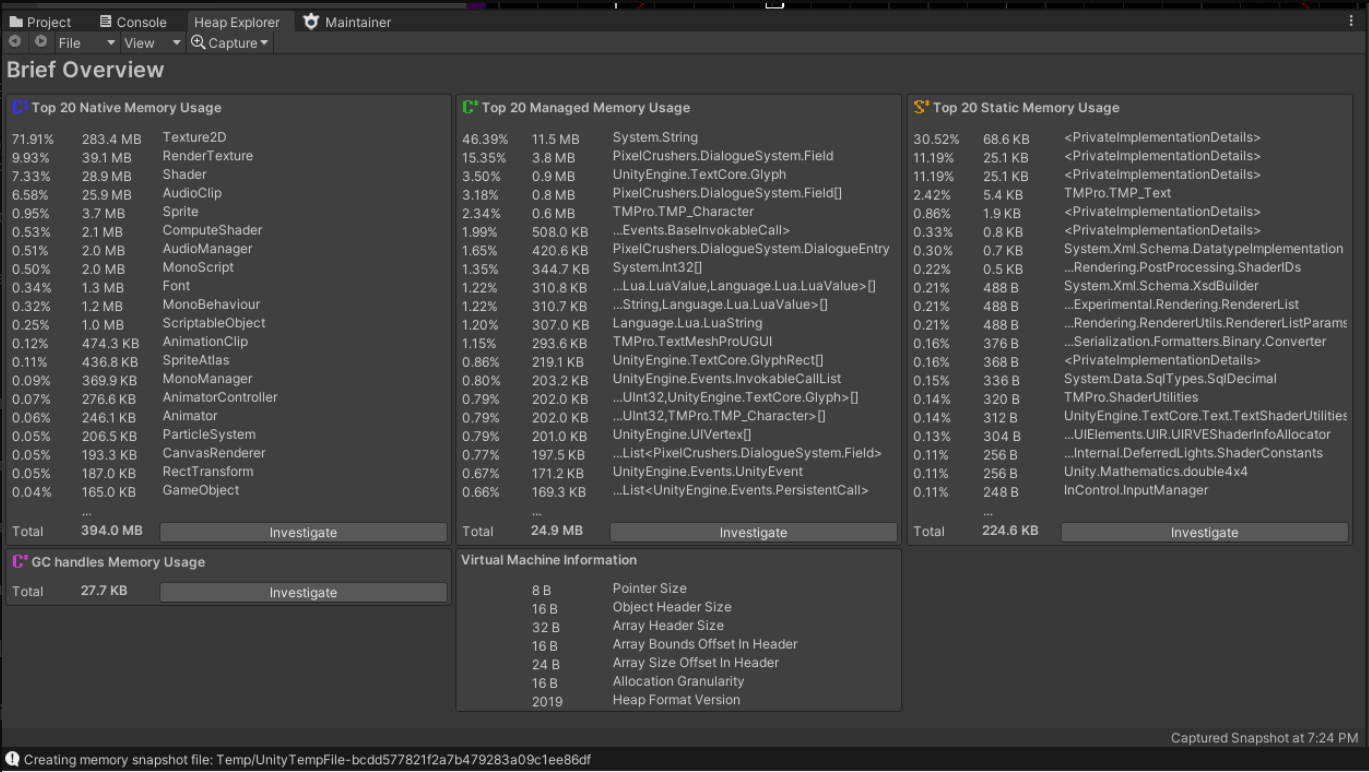1369x772 pixels.
Task: Investigate Top 20 Managed Memory Usage
Action: (x=753, y=533)
